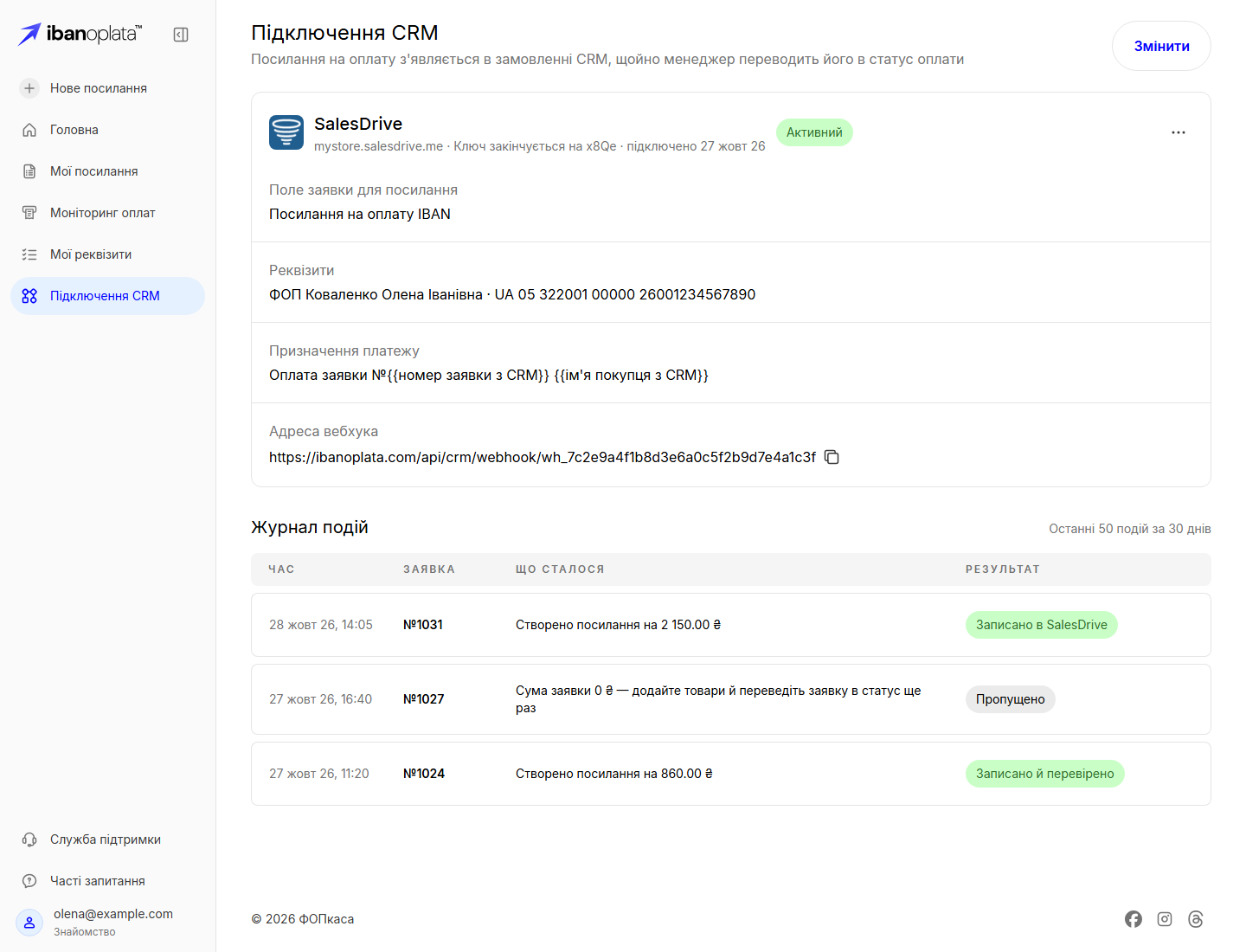This screenshot has width=1246, height=952.
Task: Click the ibanoplata logo
Action: click(x=80, y=34)
